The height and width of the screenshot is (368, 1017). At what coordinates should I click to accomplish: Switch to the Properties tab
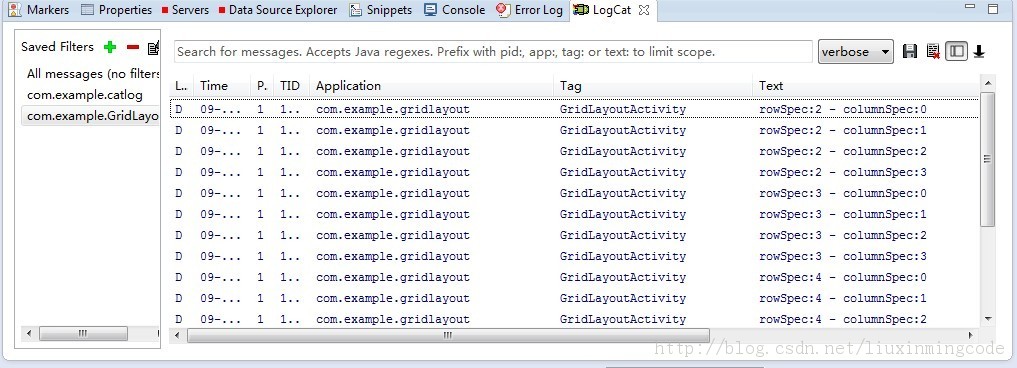point(117,10)
